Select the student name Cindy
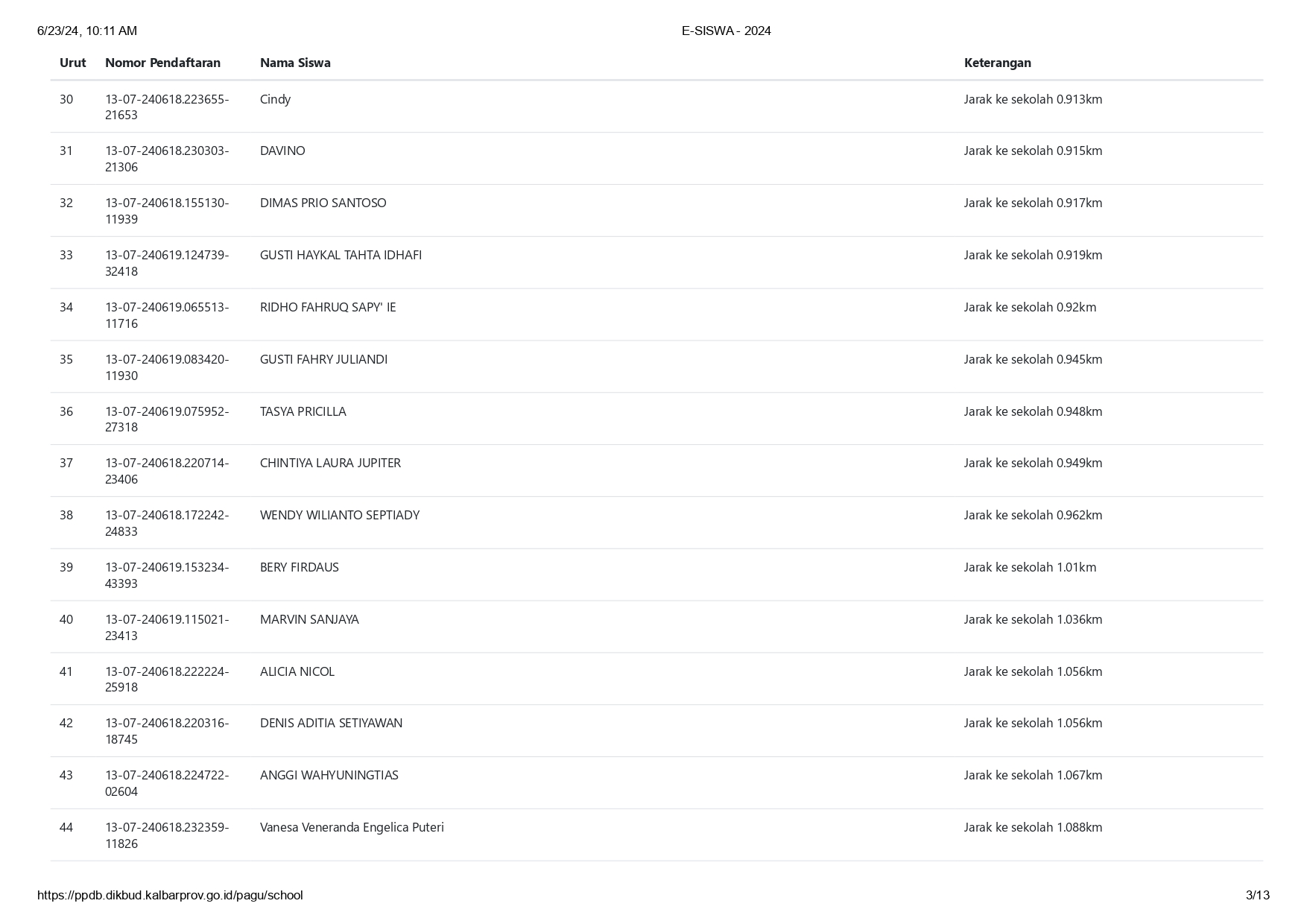 [275, 99]
